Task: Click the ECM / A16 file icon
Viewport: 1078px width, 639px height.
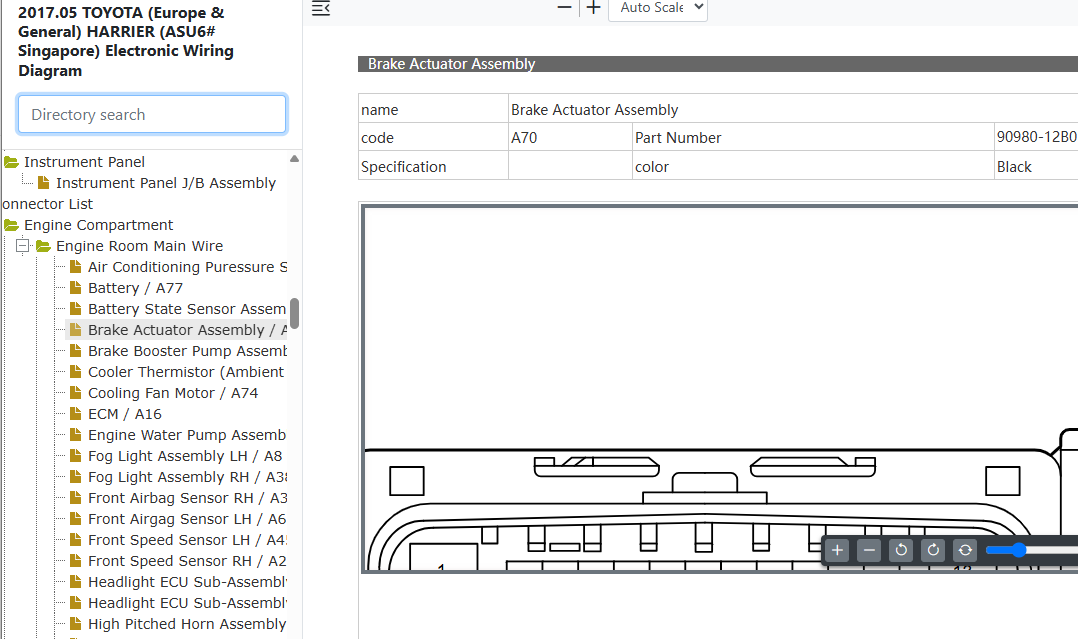Action: [76, 414]
